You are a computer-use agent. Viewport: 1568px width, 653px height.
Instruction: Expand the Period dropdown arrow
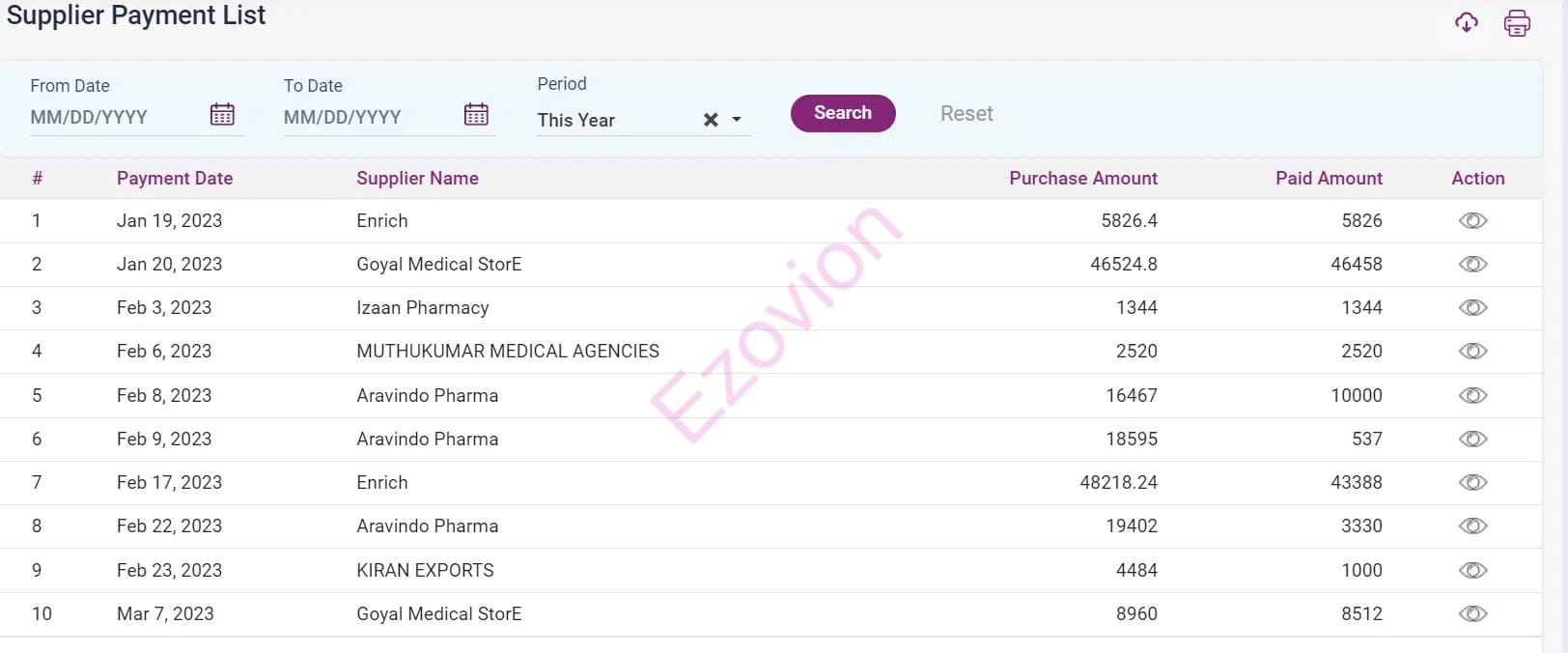[x=737, y=120]
